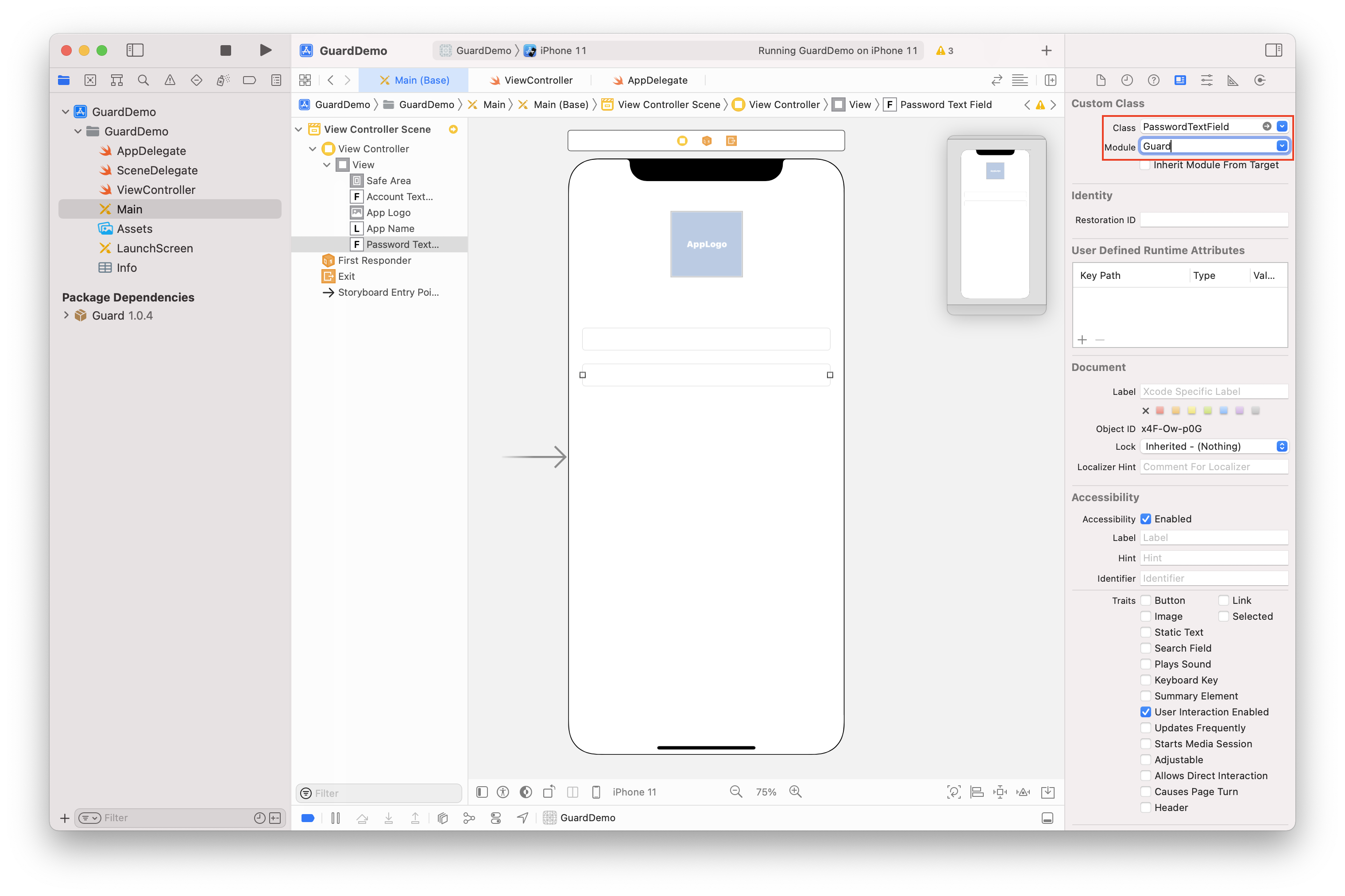The width and height of the screenshot is (1345, 896).
Task: Uncheck the Accessibility Enabled checkbox
Action: pos(1146,519)
